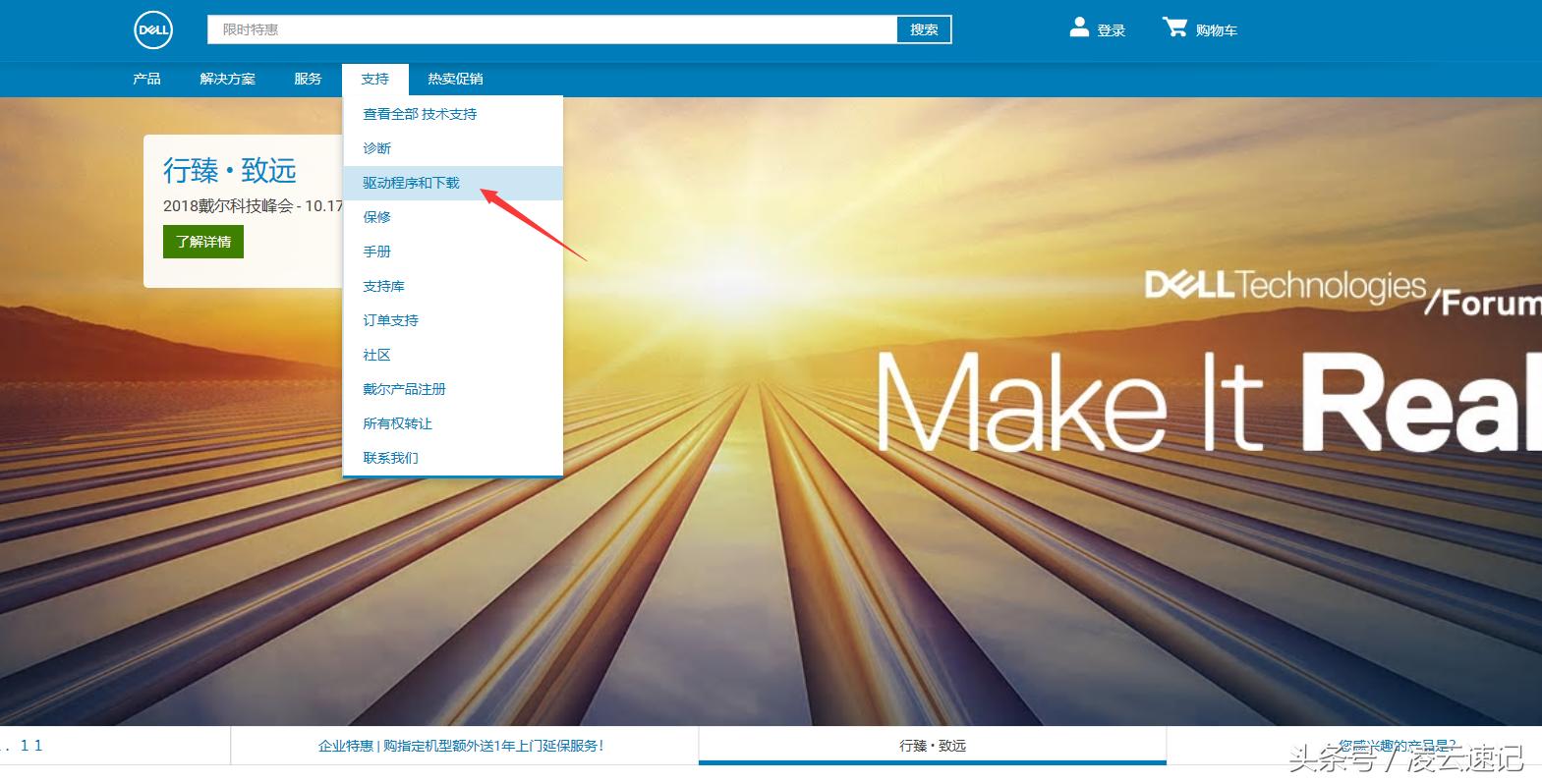Image resolution: width=1542 pixels, height=784 pixels.
Task: Select 诊断 in the support menu
Action: tap(452, 148)
